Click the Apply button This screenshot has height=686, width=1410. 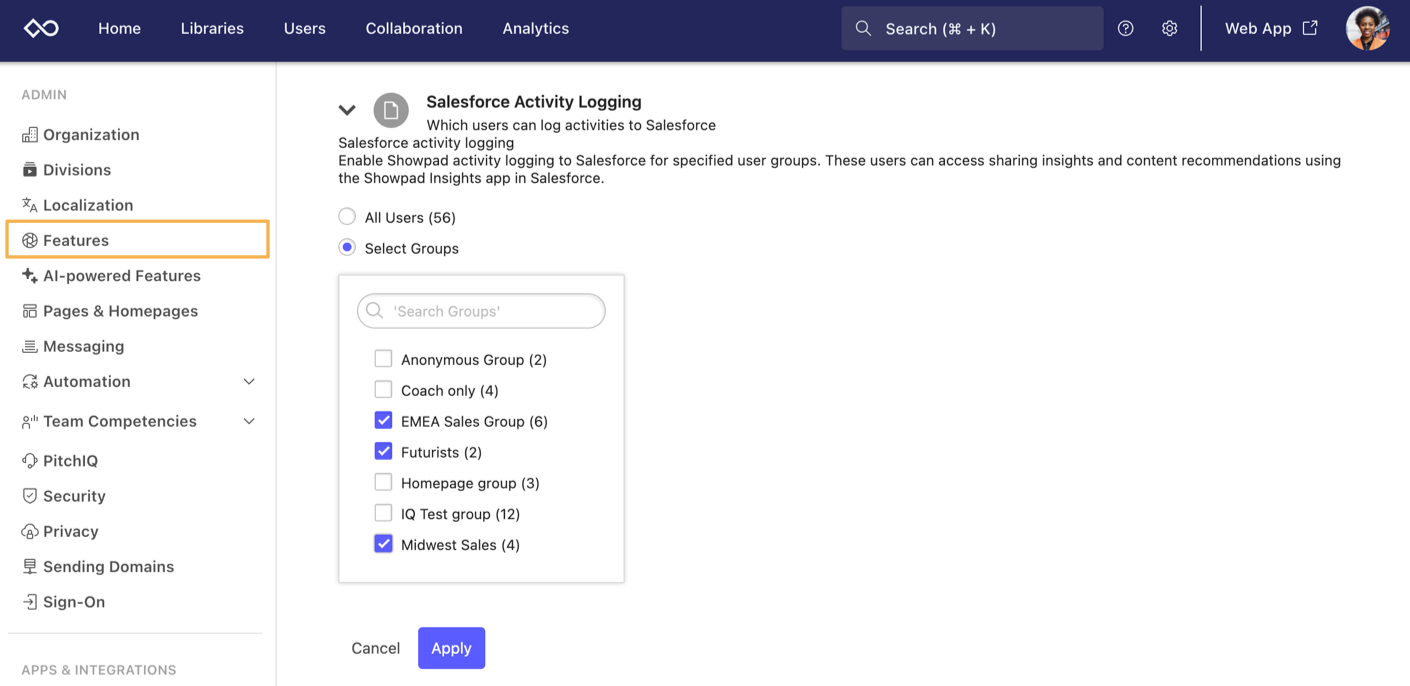(x=451, y=648)
